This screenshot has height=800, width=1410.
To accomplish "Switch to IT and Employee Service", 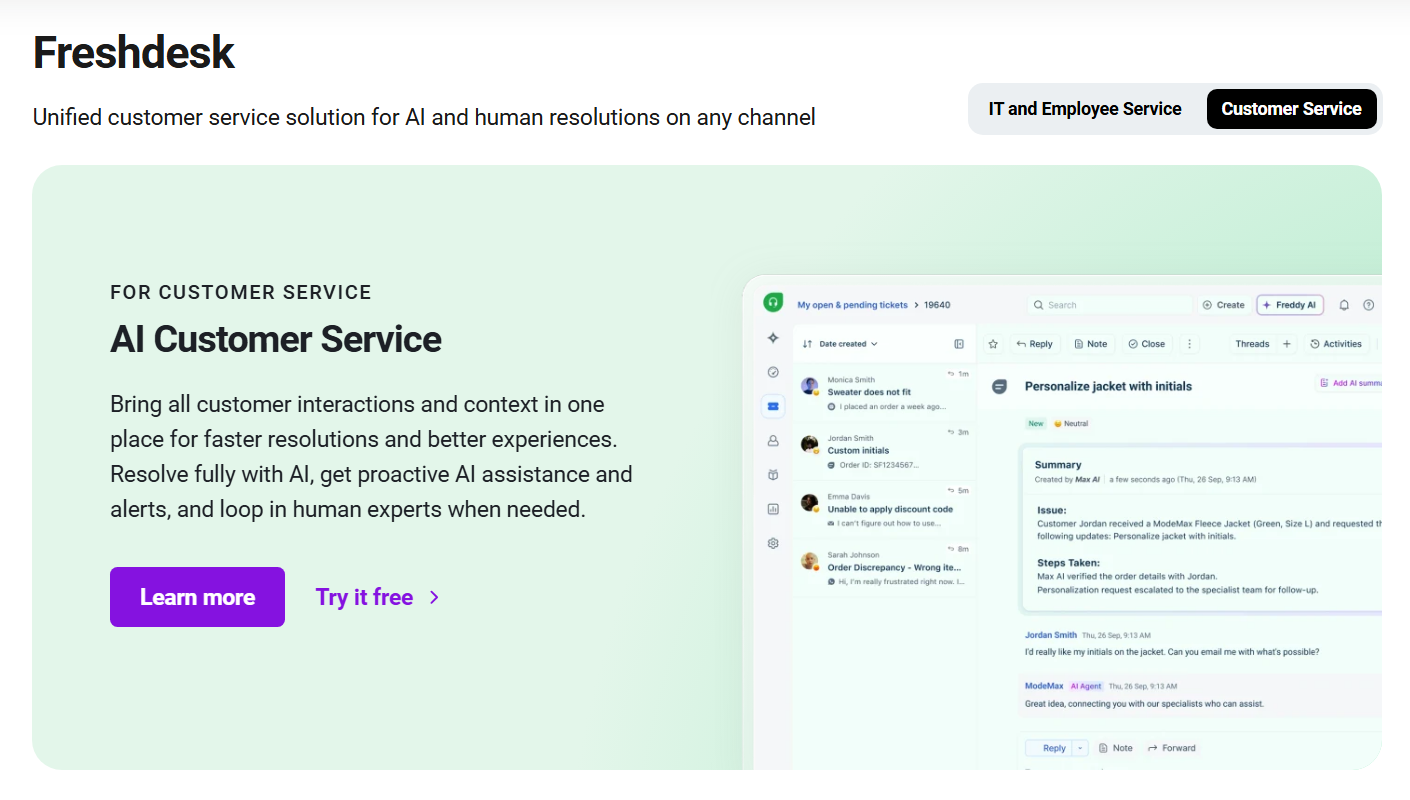I will coord(1085,109).
